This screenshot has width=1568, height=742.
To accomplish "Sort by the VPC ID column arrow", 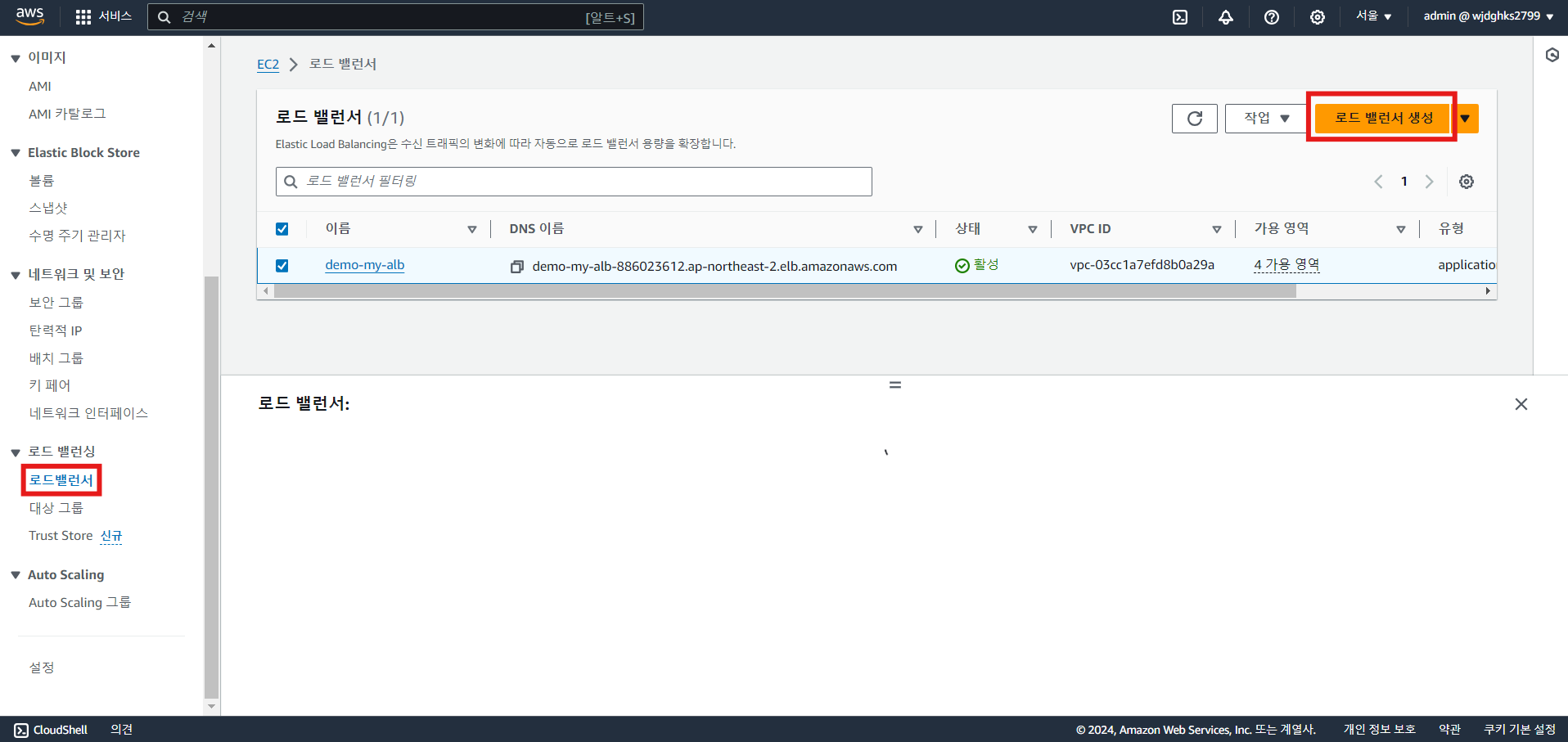I will click(x=1217, y=230).
